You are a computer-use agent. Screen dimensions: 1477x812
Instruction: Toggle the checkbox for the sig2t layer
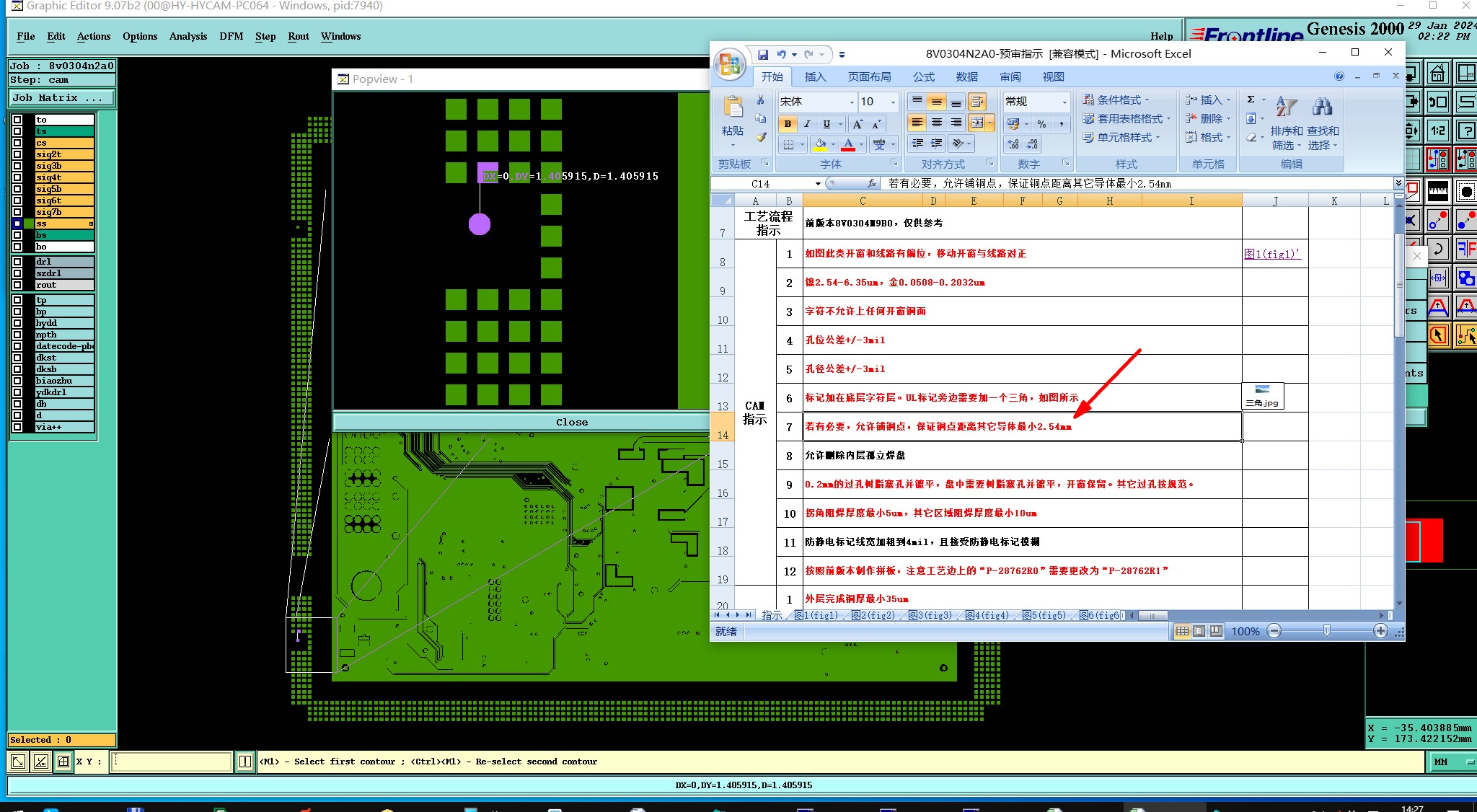[x=17, y=154]
